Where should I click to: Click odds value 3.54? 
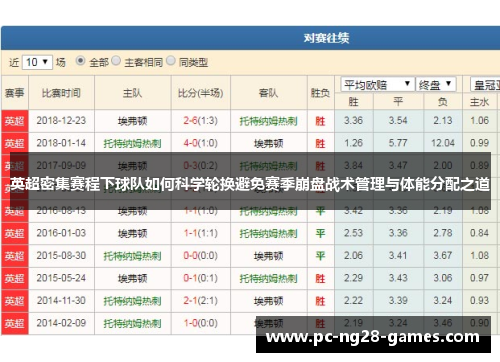[x=398, y=121]
